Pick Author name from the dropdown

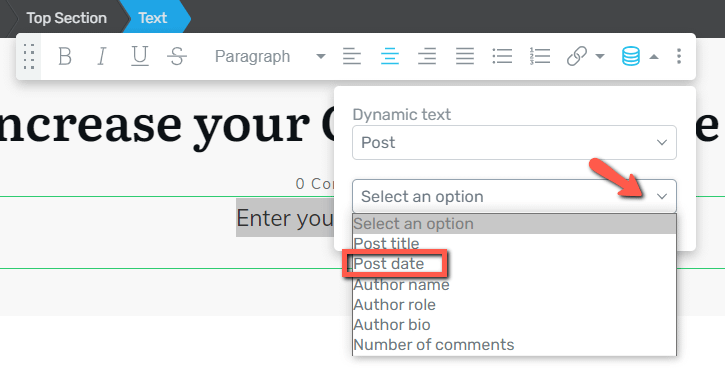(x=514, y=284)
